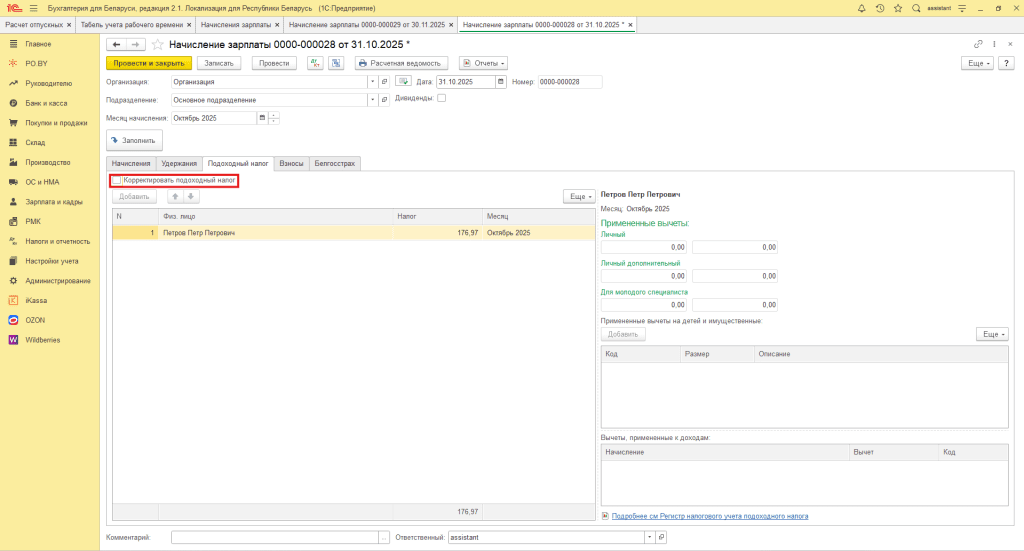Expand the Подразделение dropdown arrow

tap(372, 100)
